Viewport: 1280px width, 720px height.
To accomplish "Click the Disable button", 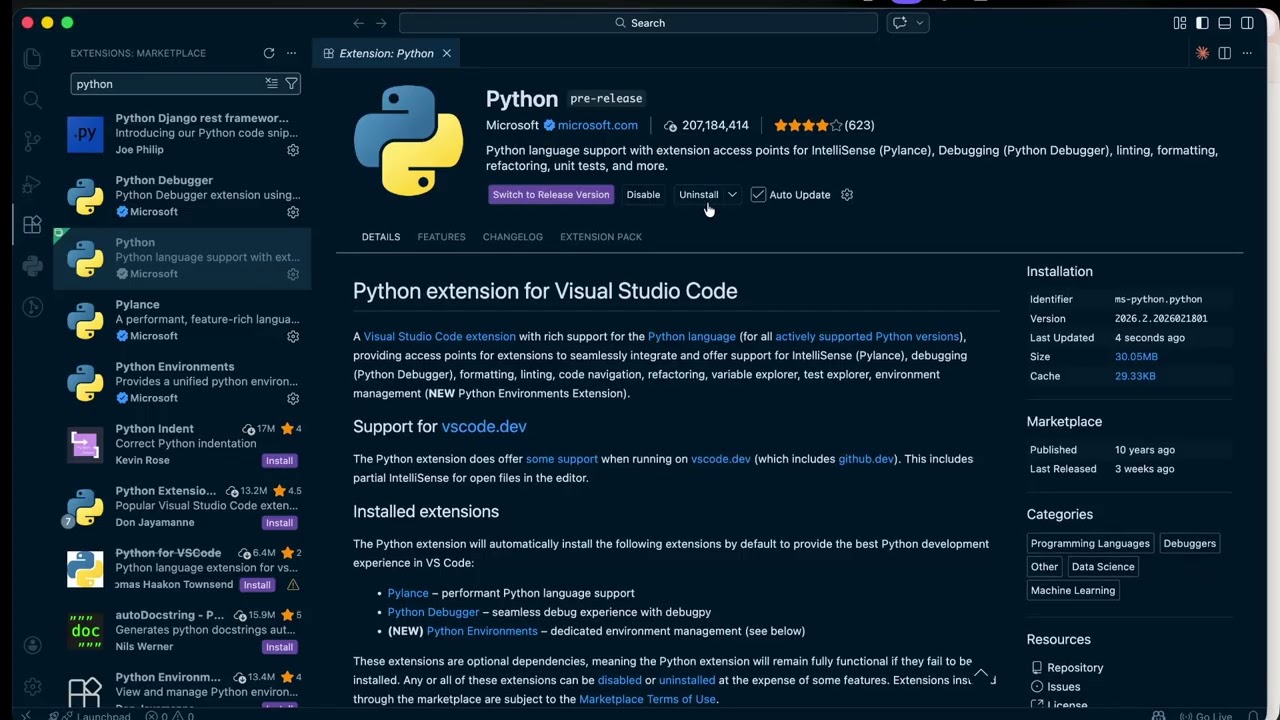I will (643, 195).
